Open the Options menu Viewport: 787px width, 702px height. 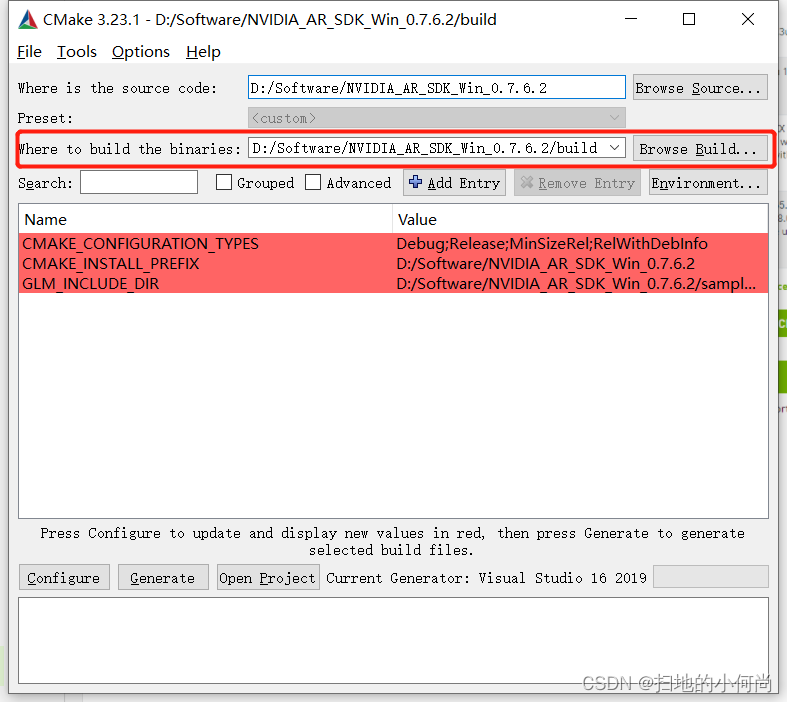coord(141,52)
